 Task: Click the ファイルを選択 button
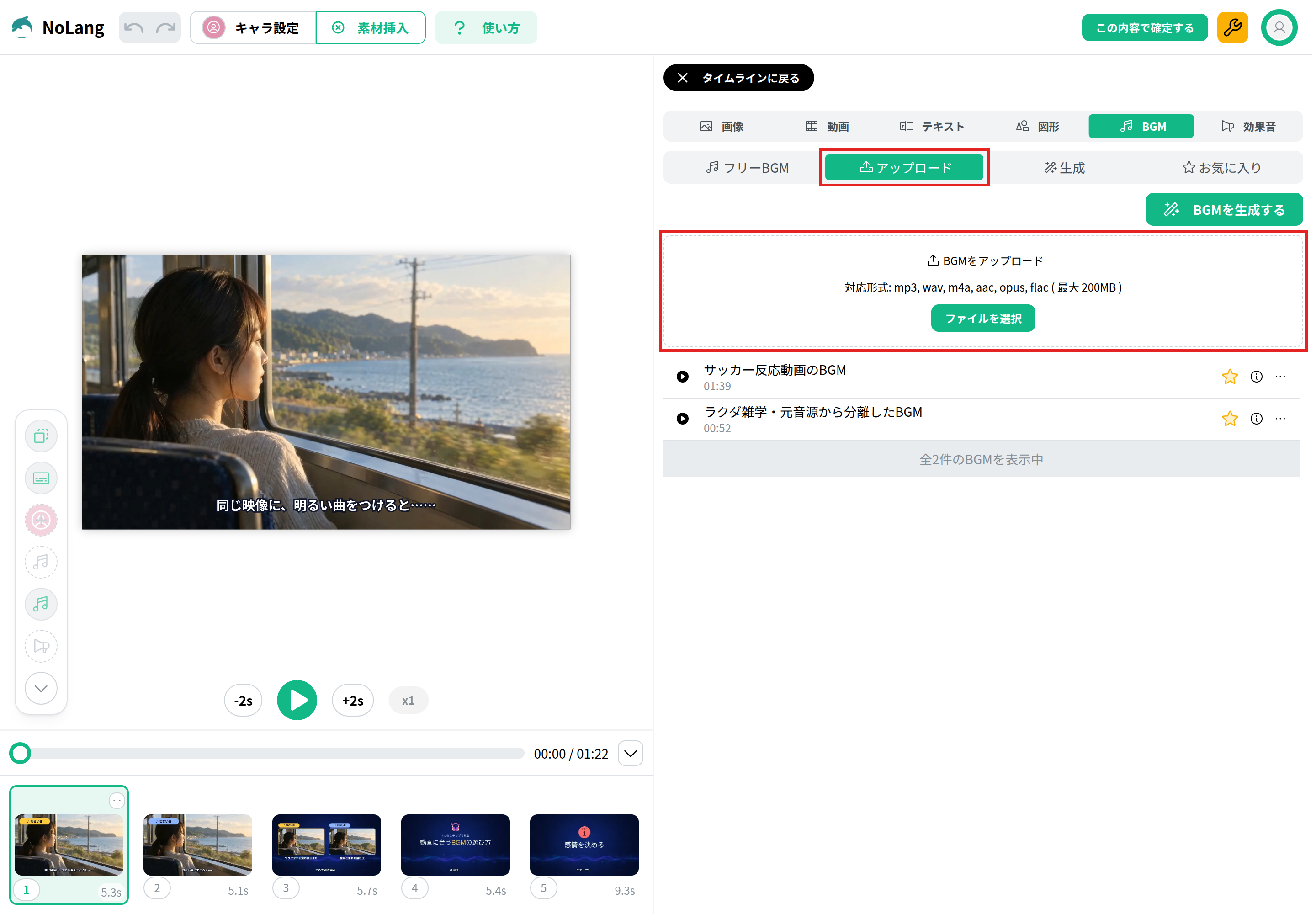(x=983, y=319)
